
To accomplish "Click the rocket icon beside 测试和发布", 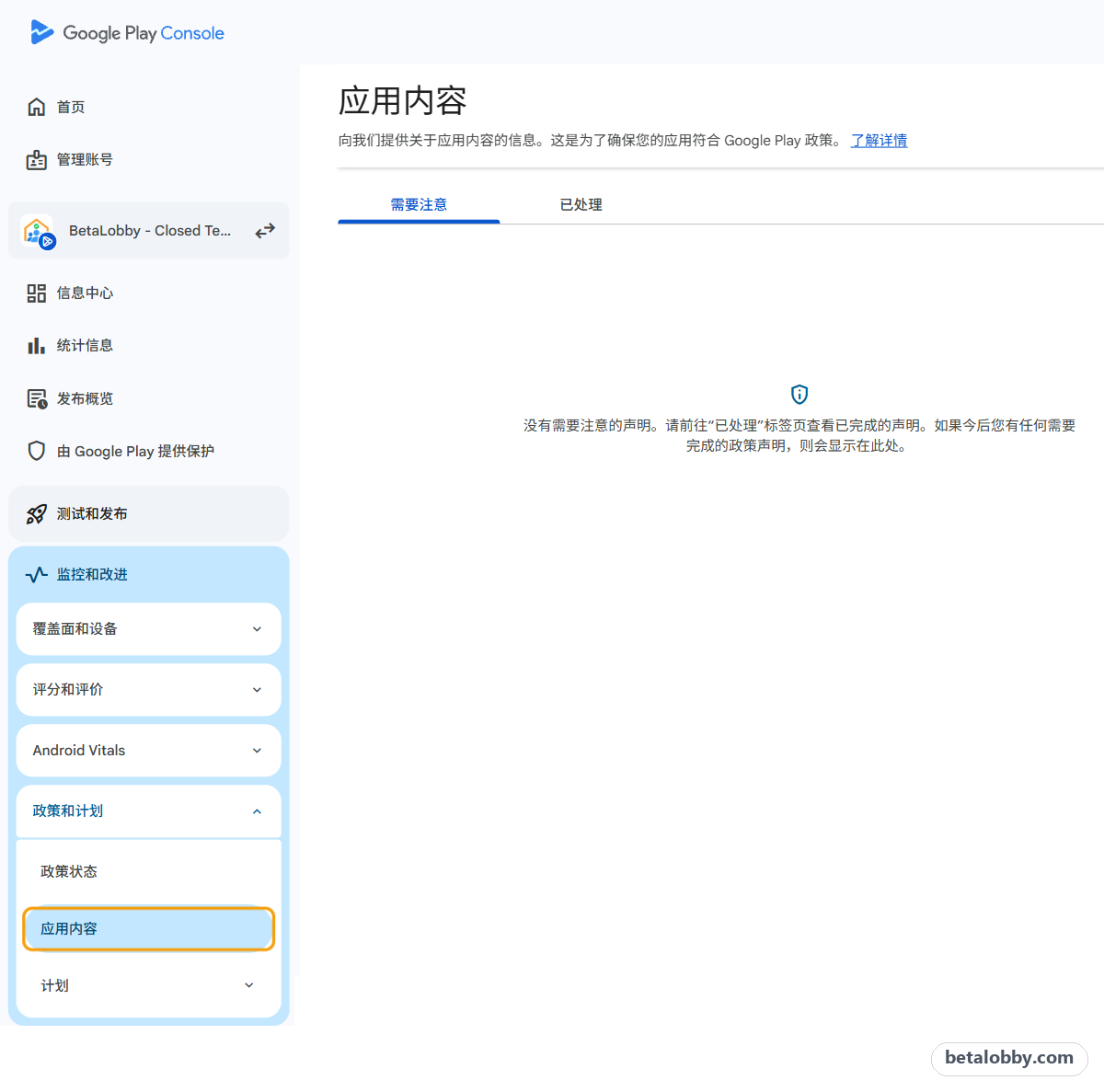I will (36, 514).
